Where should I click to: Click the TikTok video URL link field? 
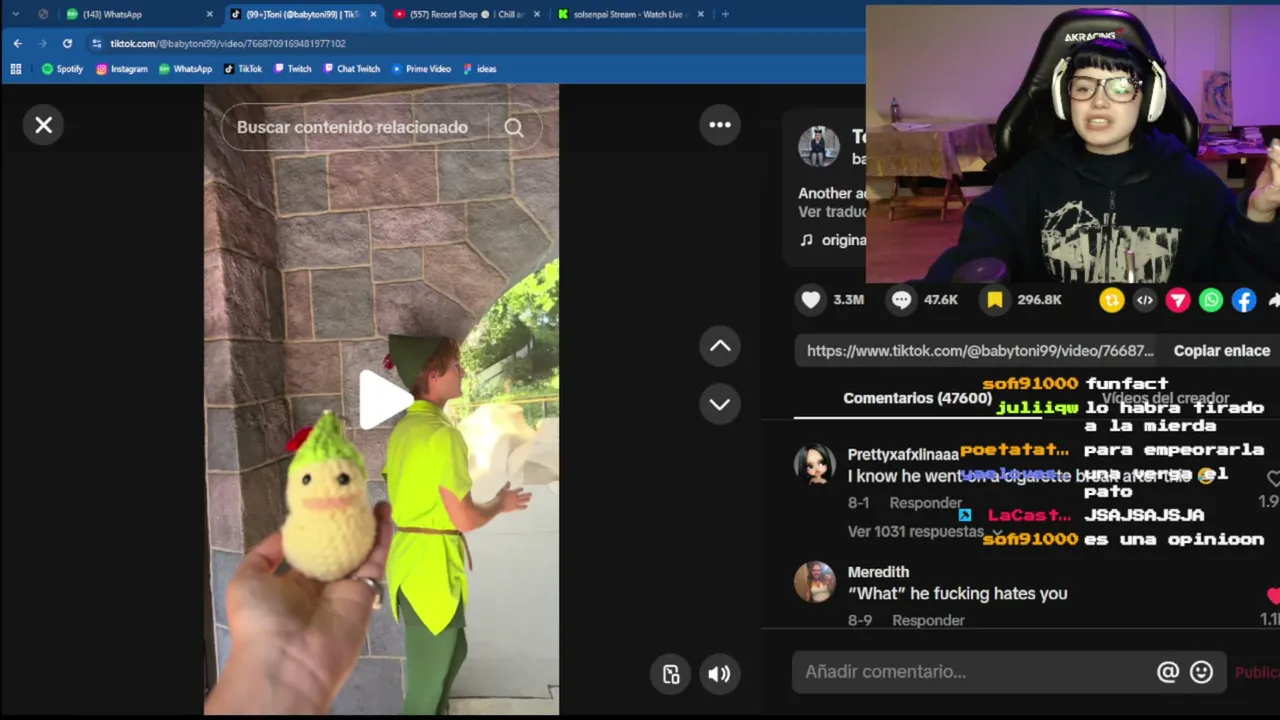[x=980, y=351]
